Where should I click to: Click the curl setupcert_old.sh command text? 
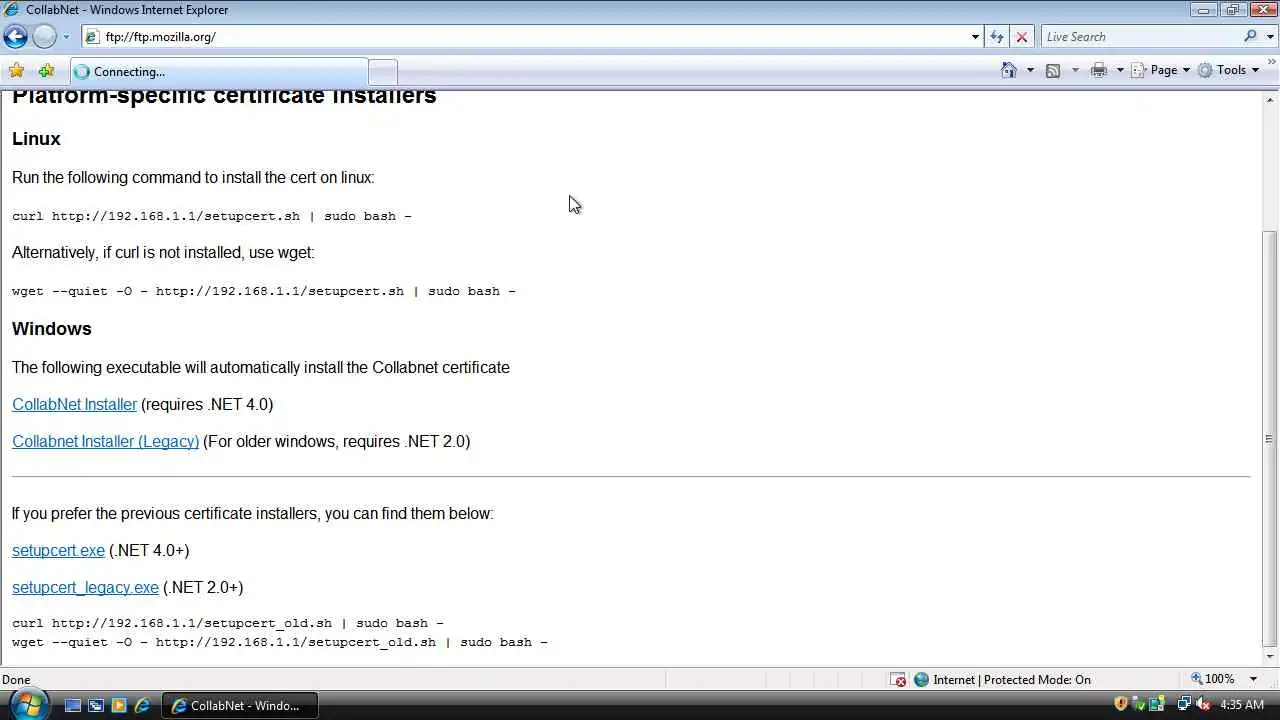coord(227,623)
